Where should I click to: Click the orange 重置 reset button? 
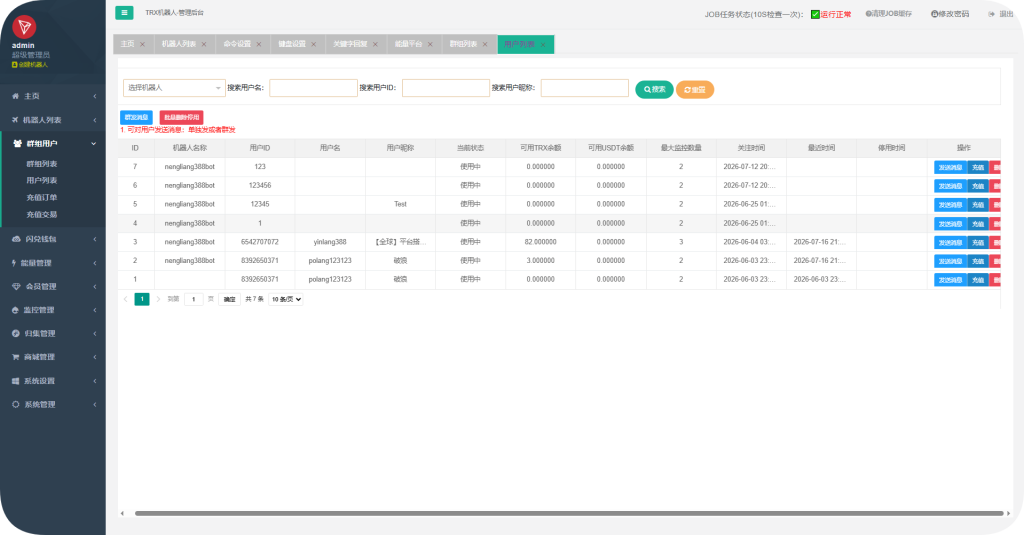click(695, 89)
